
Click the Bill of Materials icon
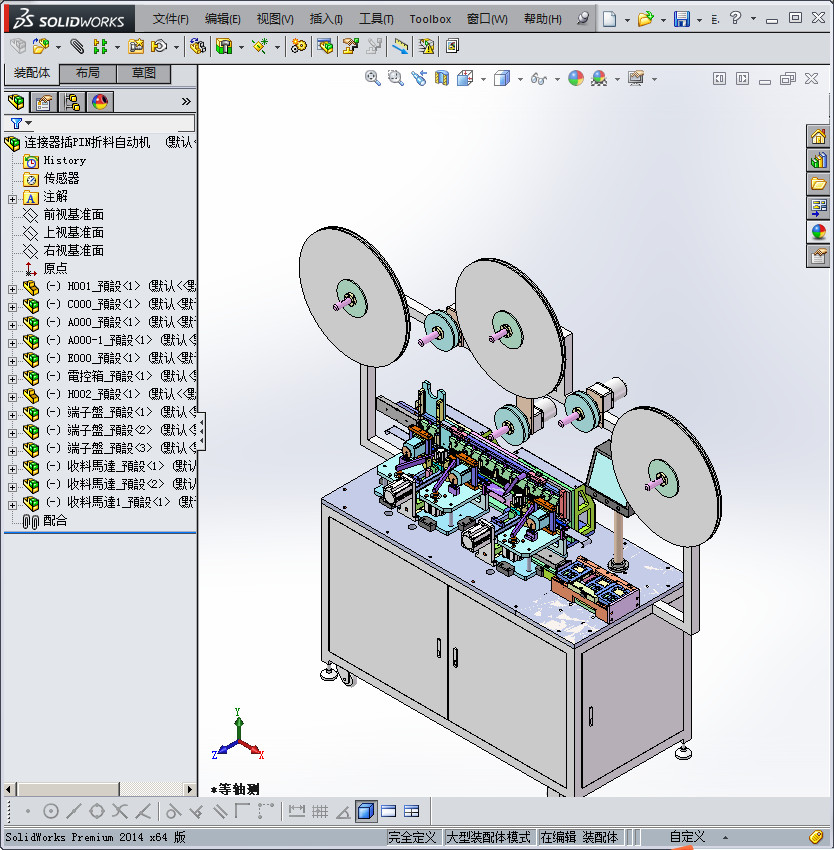325,46
